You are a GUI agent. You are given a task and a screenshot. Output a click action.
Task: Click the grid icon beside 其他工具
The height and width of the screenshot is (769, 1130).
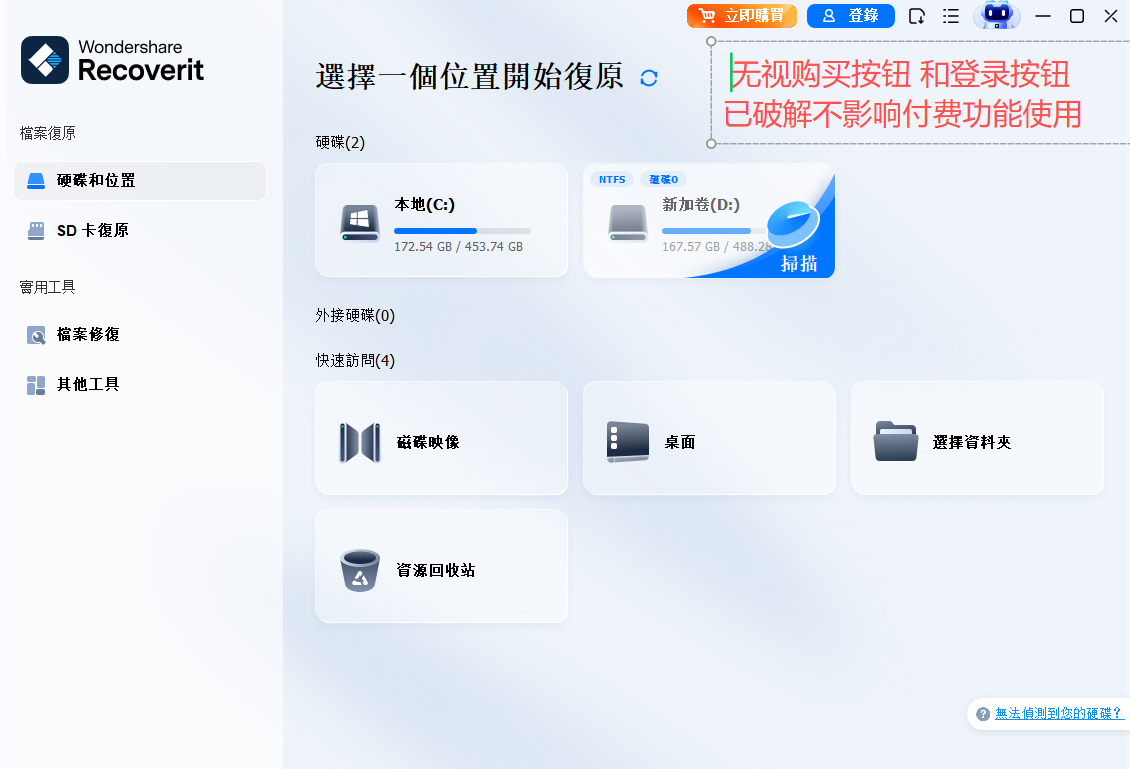click(x=36, y=386)
